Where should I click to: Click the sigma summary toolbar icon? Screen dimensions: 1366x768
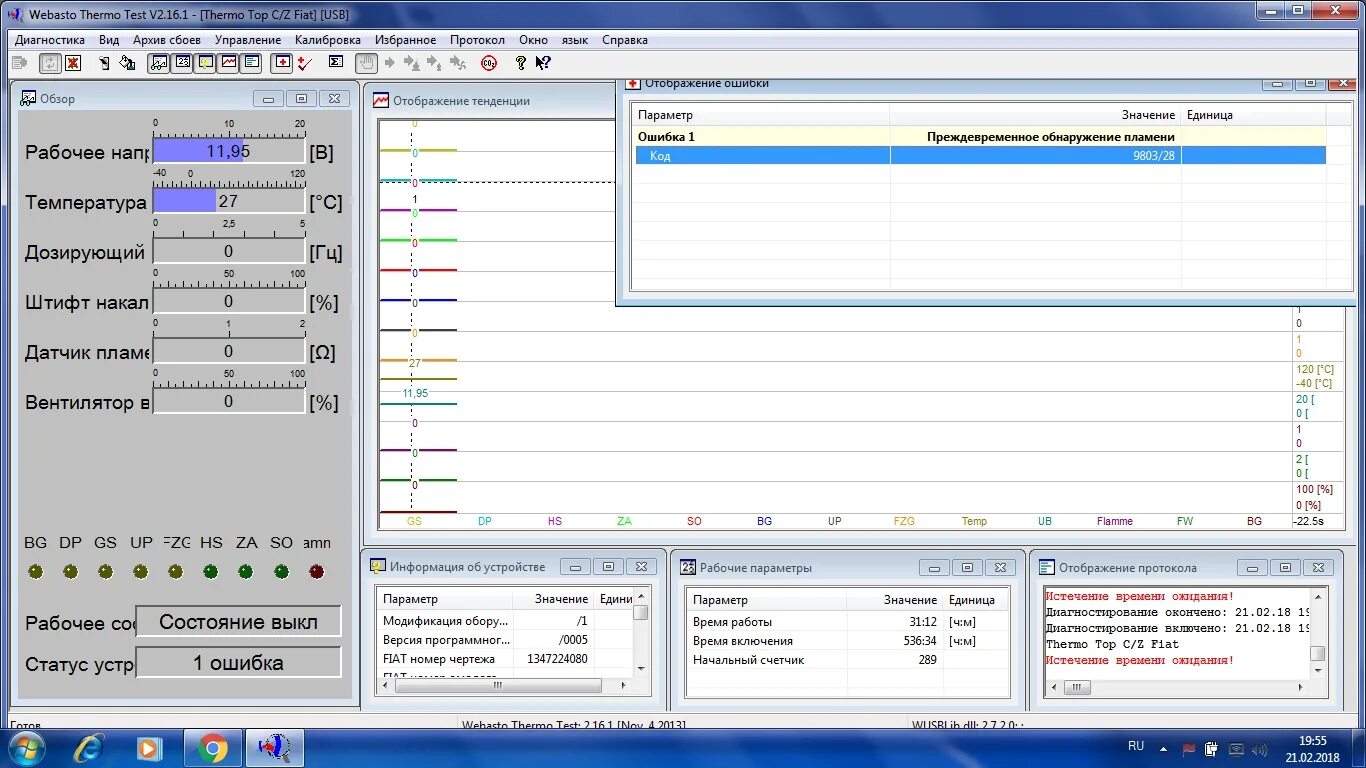(x=336, y=62)
